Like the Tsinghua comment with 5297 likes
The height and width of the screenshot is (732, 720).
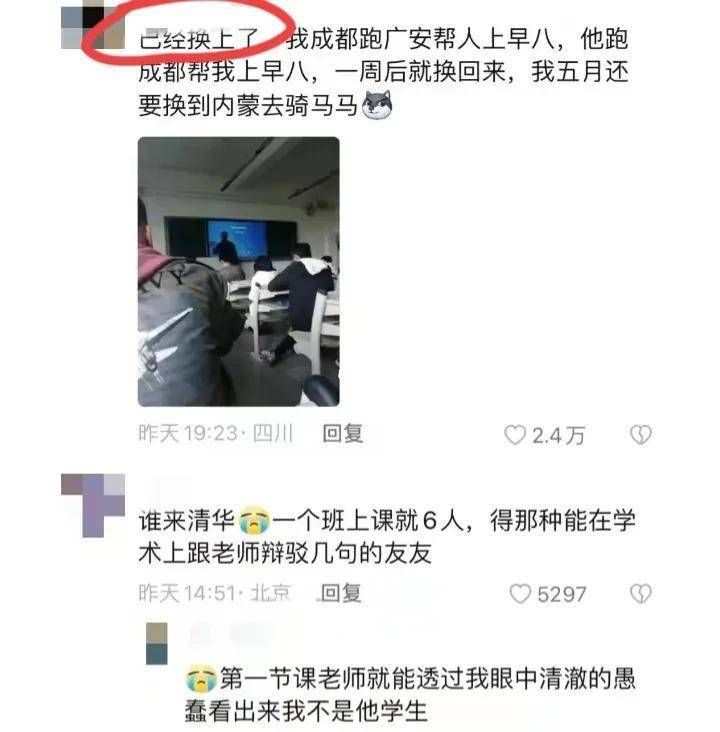pos(520,594)
